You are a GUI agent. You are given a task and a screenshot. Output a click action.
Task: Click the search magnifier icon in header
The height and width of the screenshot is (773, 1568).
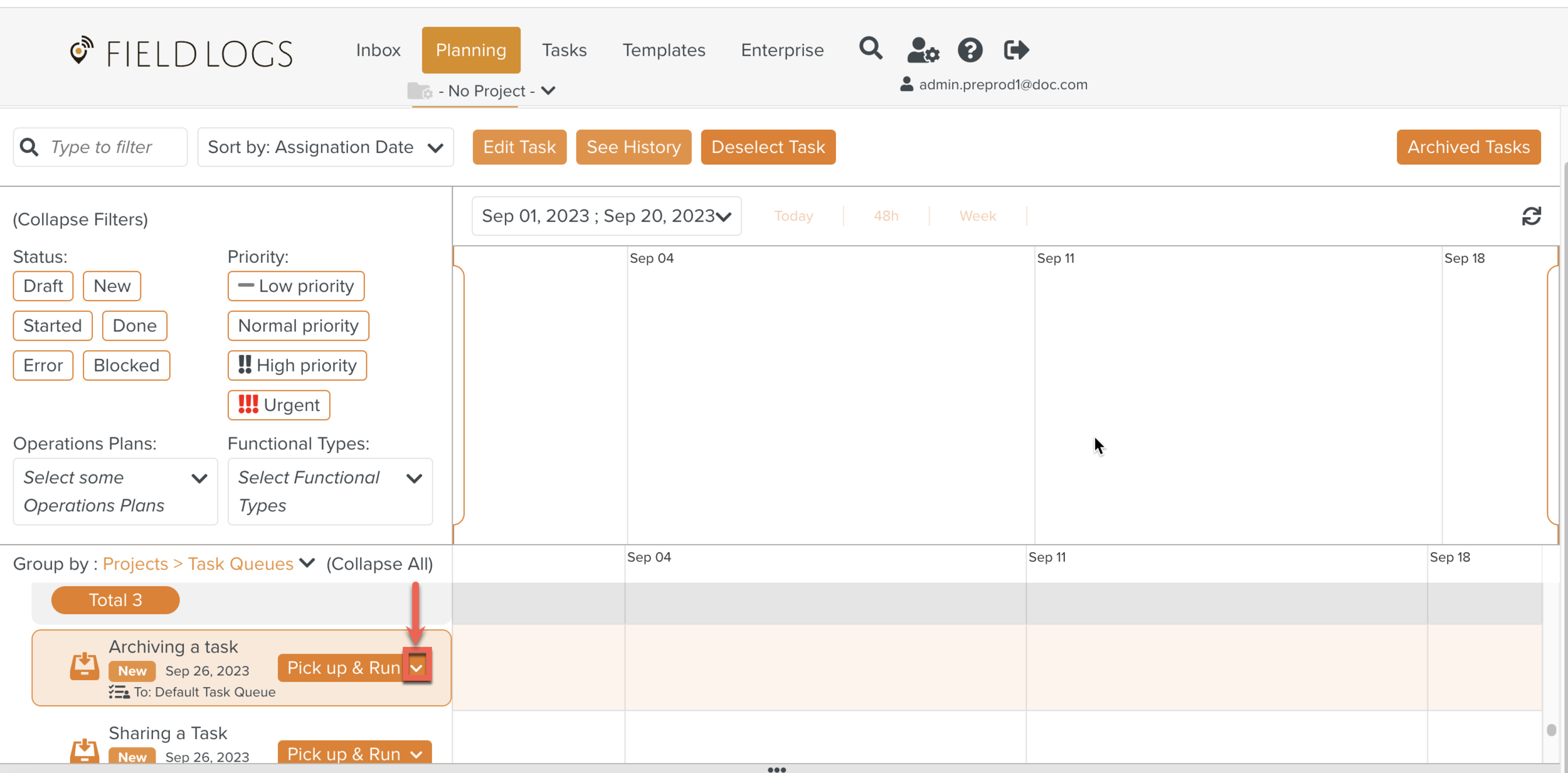tap(871, 49)
